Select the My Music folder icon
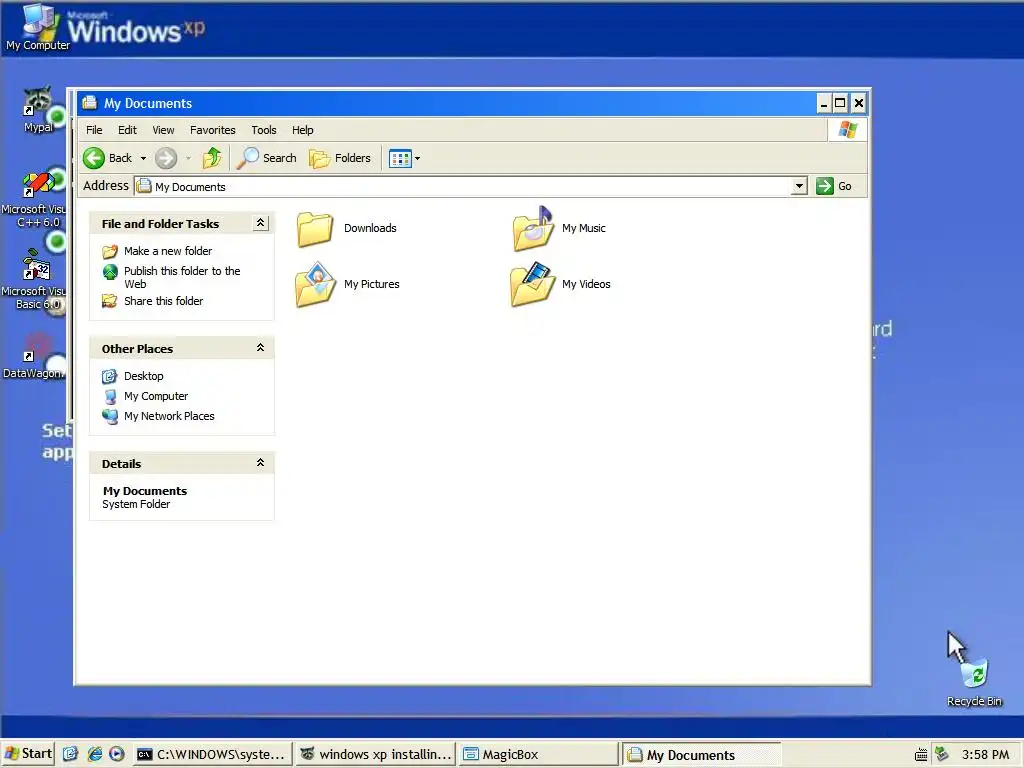Image resolution: width=1024 pixels, height=768 pixels. 533,229
